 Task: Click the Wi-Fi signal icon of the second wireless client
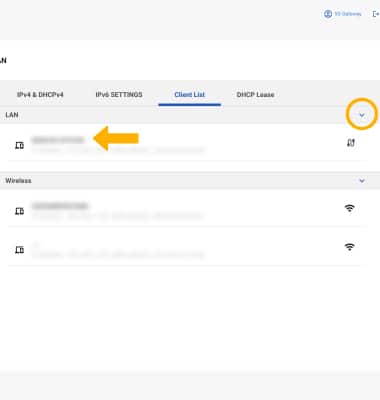point(349,247)
